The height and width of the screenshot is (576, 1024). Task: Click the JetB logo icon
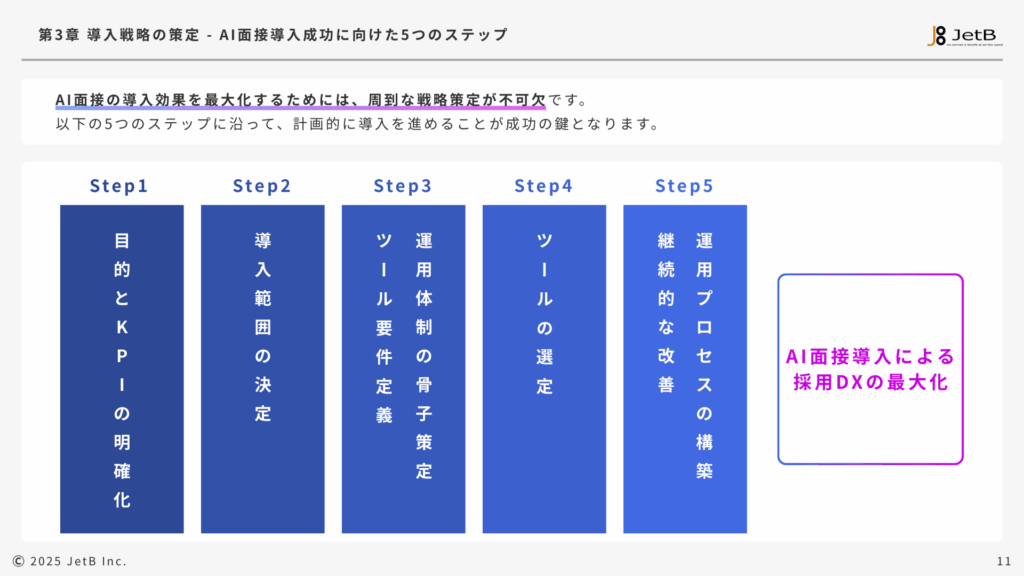pyautogui.click(x=935, y=35)
